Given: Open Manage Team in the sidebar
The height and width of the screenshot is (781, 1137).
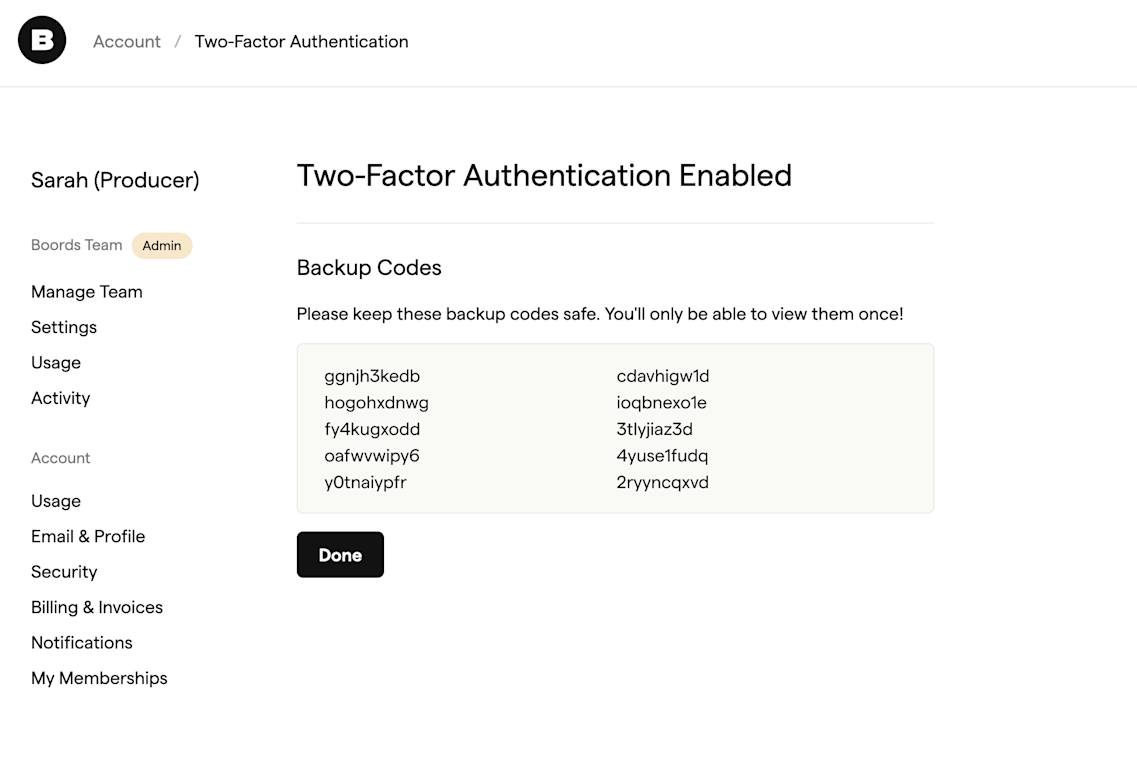Looking at the screenshot, I should click(x=87, y=291).
